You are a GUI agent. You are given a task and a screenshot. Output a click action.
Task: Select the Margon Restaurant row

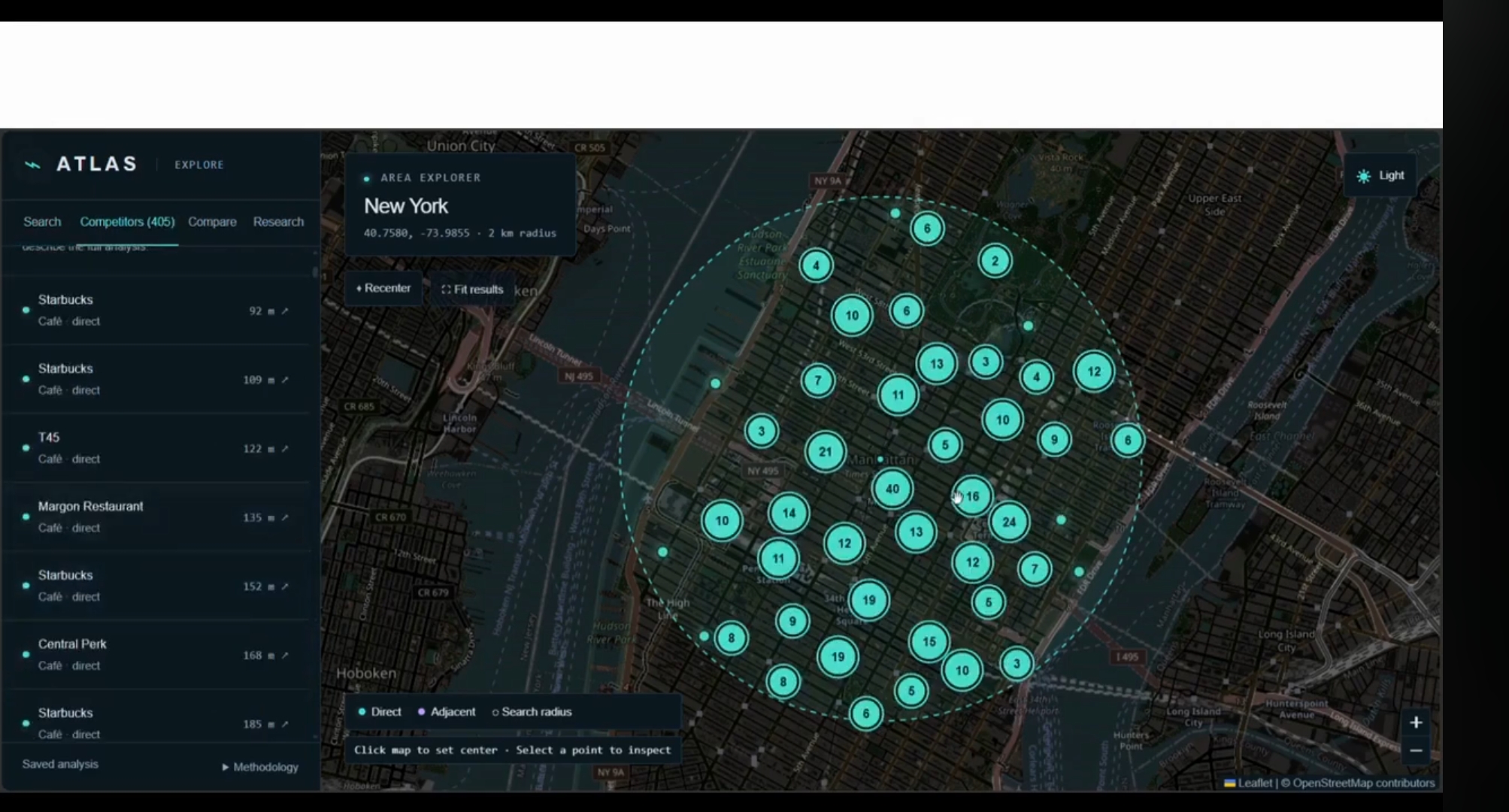(156, 517)
